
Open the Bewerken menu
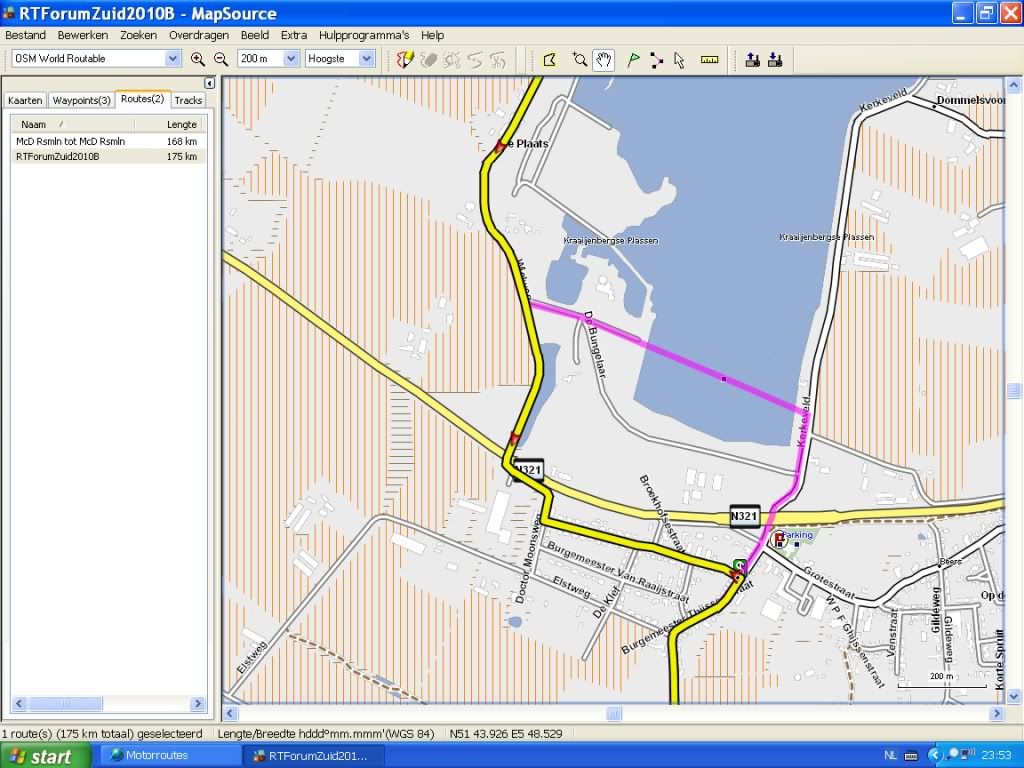83,35
